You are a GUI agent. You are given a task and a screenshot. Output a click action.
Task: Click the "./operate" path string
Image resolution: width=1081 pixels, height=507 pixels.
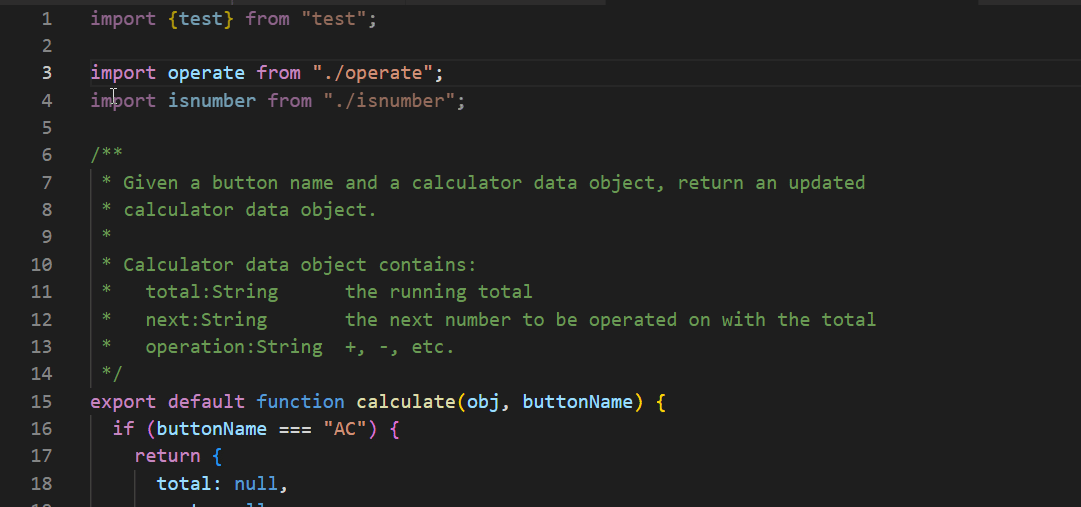tap(372, 73)
